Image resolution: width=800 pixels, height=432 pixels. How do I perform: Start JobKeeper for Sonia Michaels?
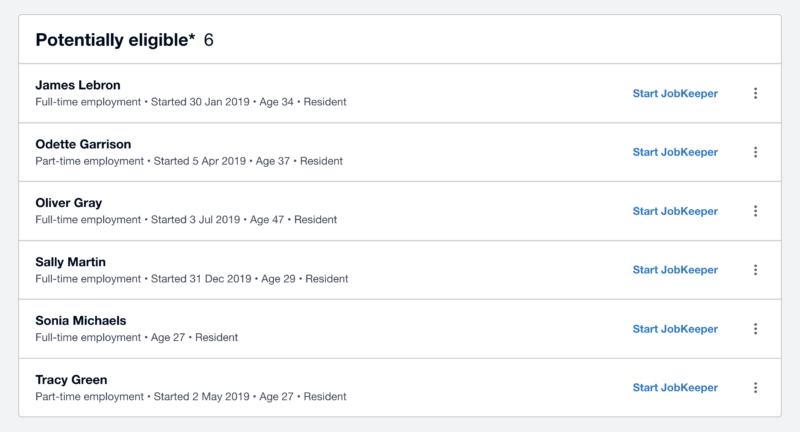click(x=675, y=329)
